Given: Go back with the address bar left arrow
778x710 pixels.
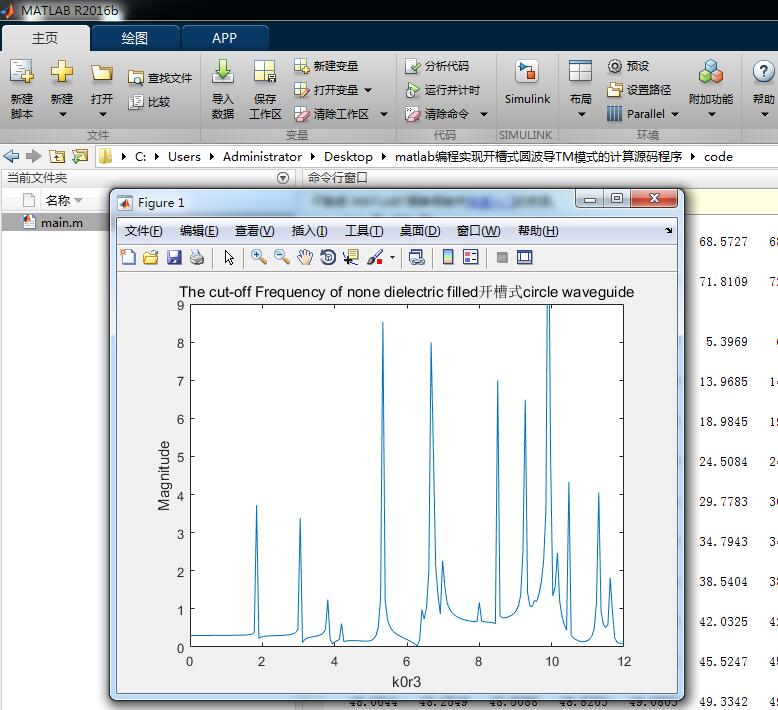Looking at the screenshot, I should click(11, 157).
